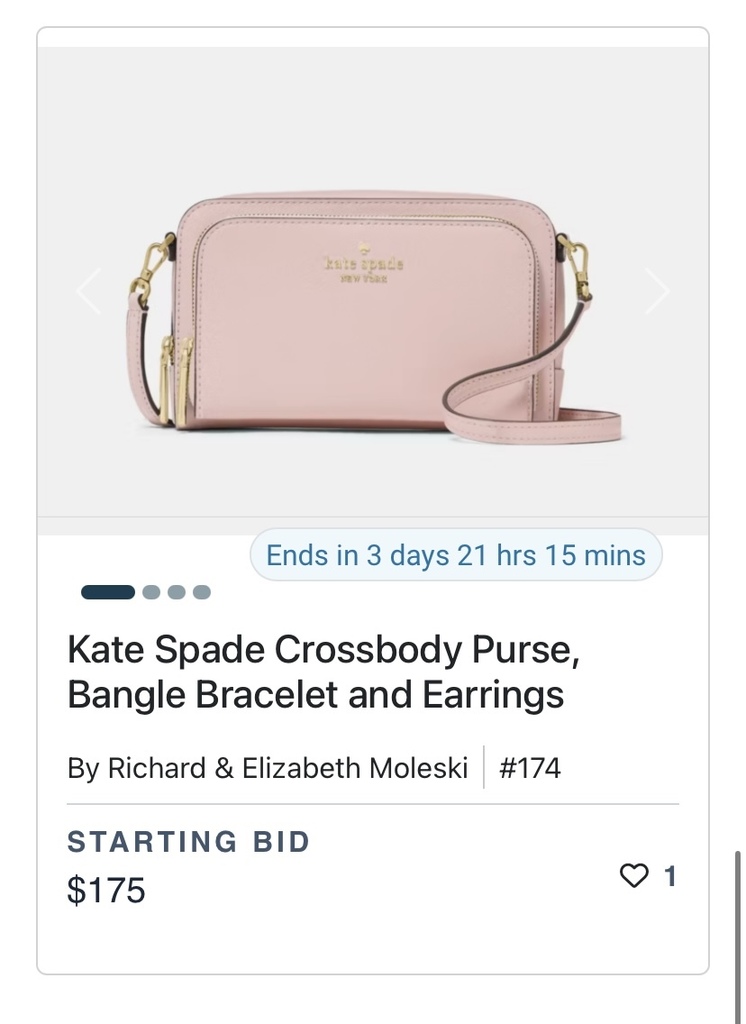Tap the $175 bid amount
Screen dimensions: 746x1024
[106, 890]
